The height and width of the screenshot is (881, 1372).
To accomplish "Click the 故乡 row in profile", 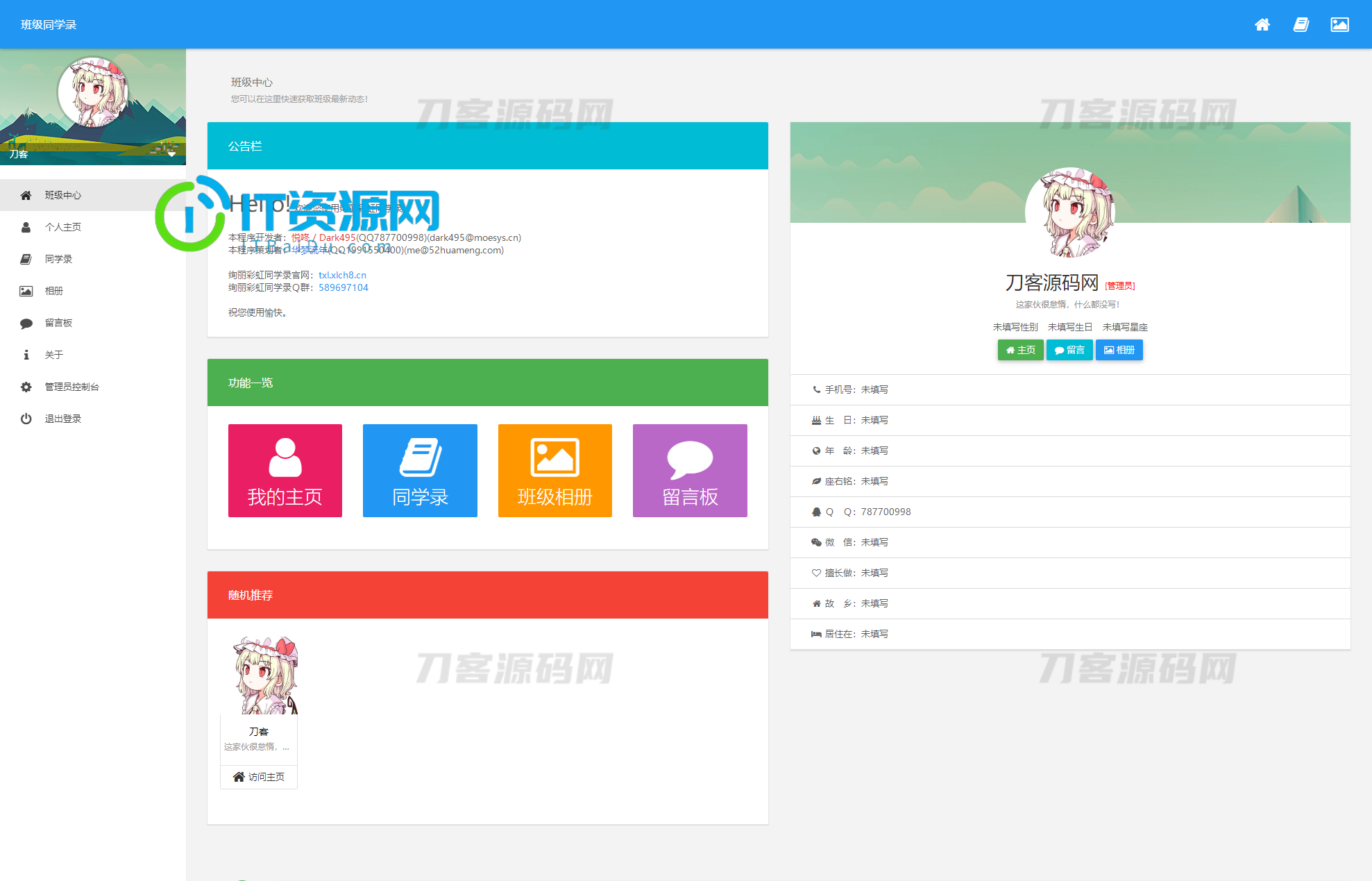I will click(1070, 603).
